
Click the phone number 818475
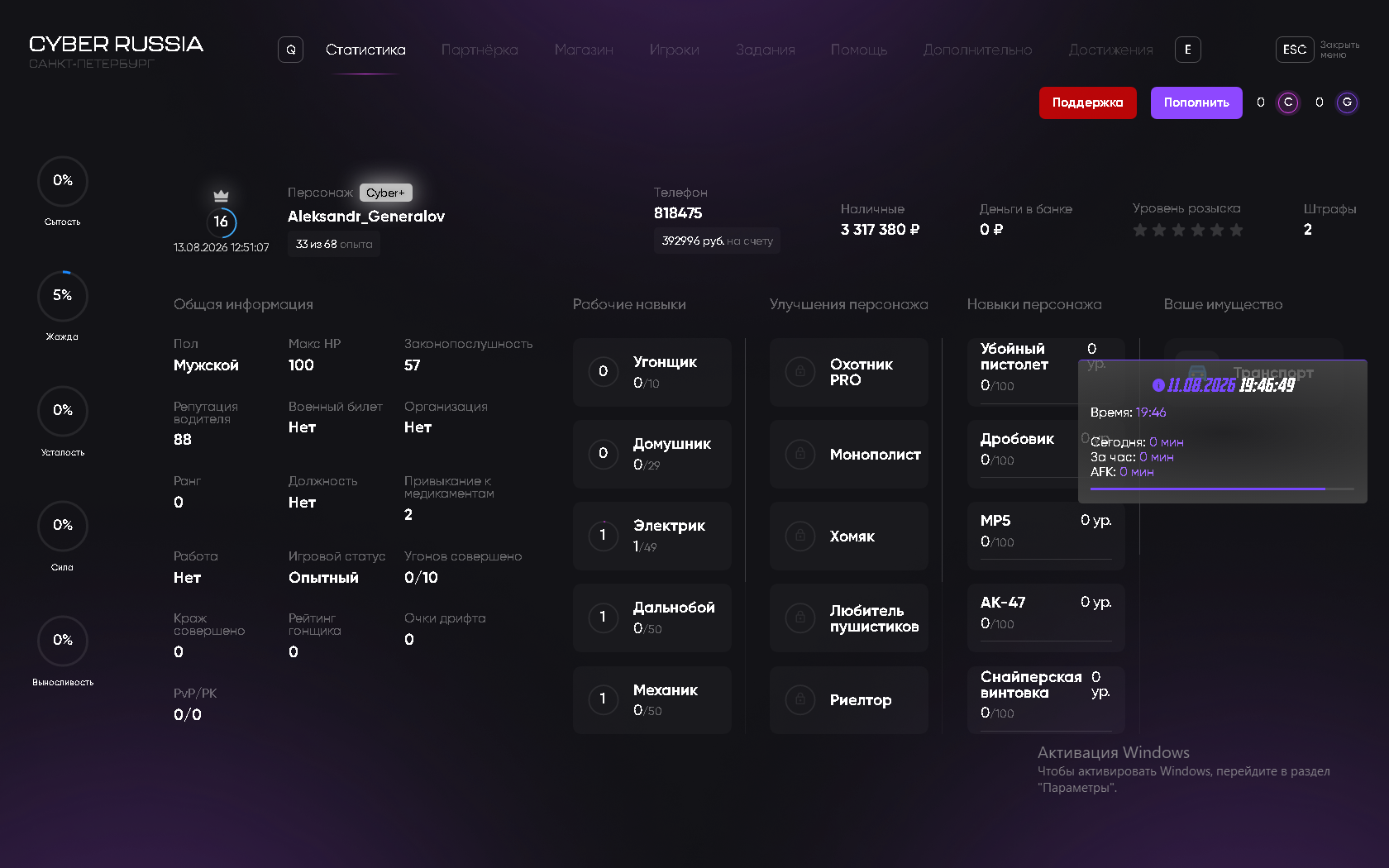click(x=678, y=213)
